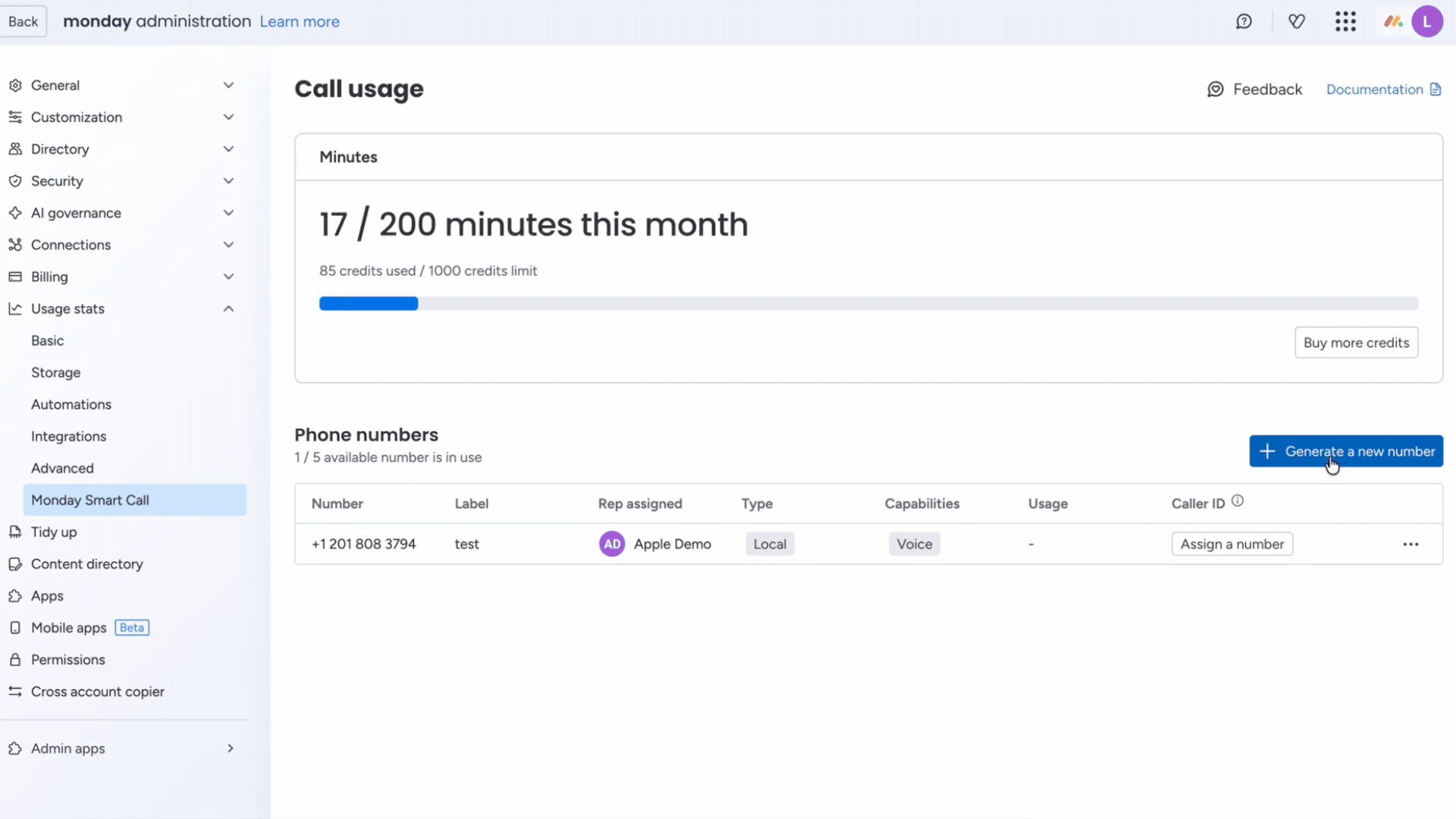Open the Advanced usage page
The width and height of the screenshot is (1456, 819).
pyautogui.click(x=62, y=469)
